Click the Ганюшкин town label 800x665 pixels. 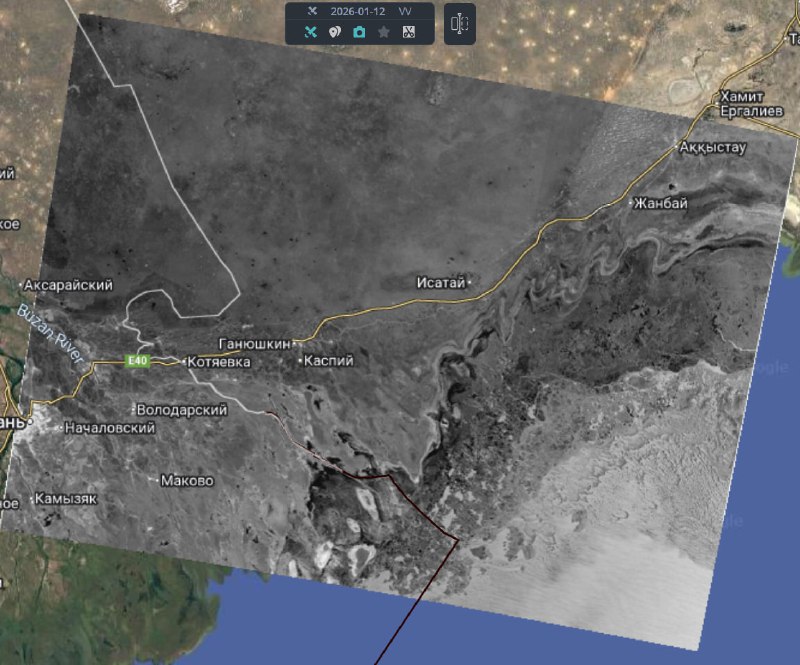tap(254, 343)
